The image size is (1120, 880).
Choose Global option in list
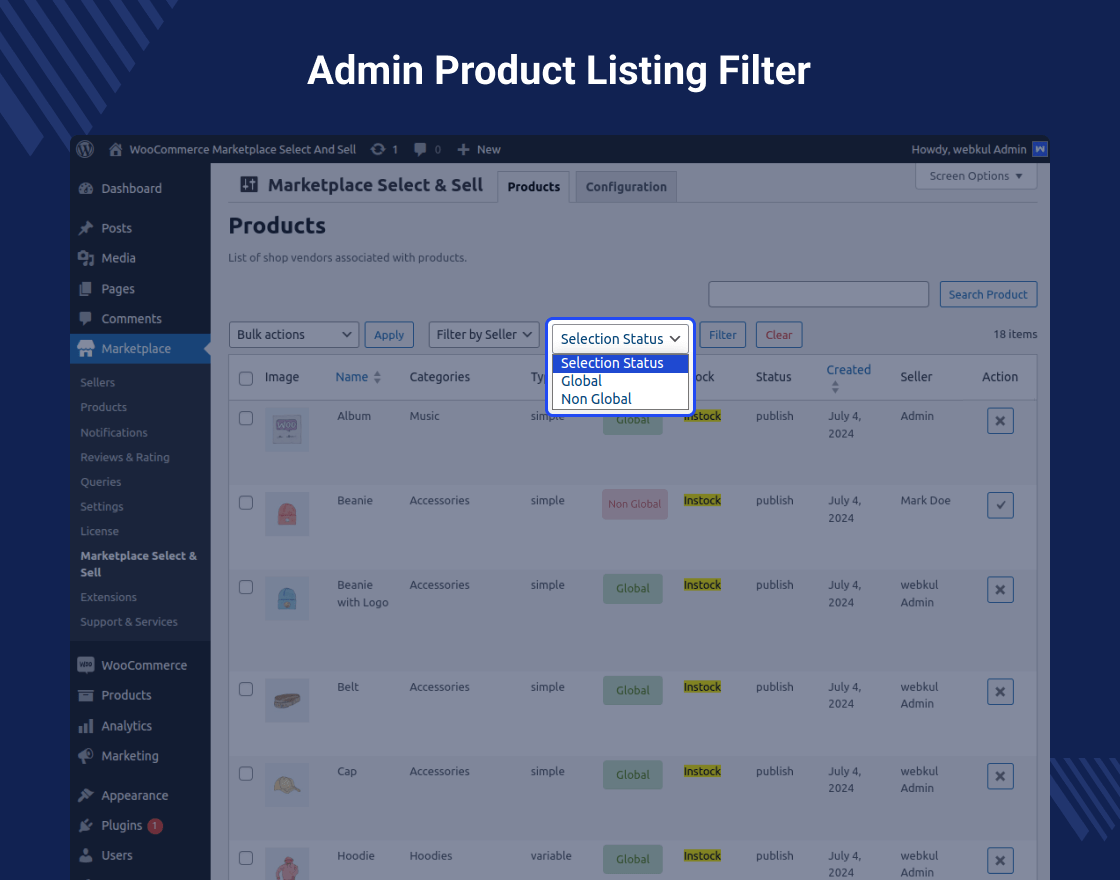pyautogui.click(x=620, y=381)
